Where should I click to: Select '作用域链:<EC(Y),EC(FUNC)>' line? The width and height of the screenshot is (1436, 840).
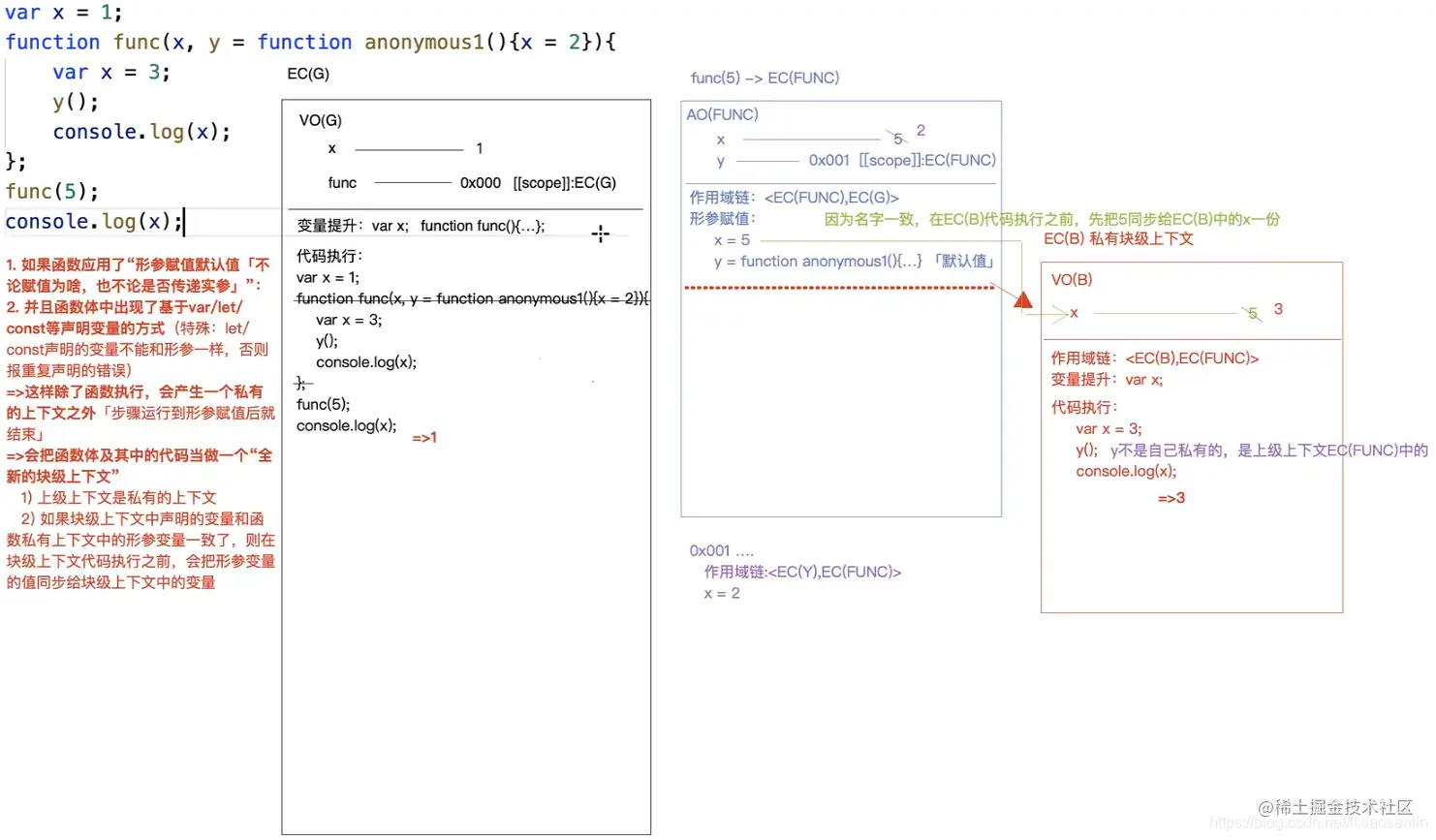[802, 572]
